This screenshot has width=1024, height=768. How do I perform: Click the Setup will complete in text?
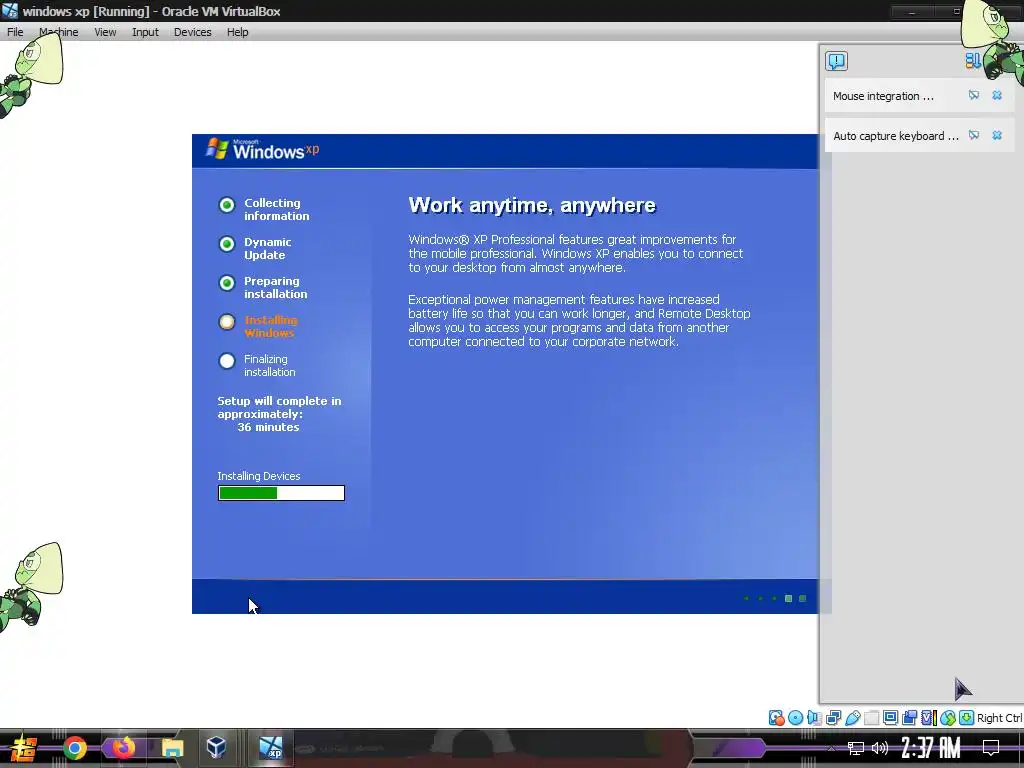pos(280,401)
